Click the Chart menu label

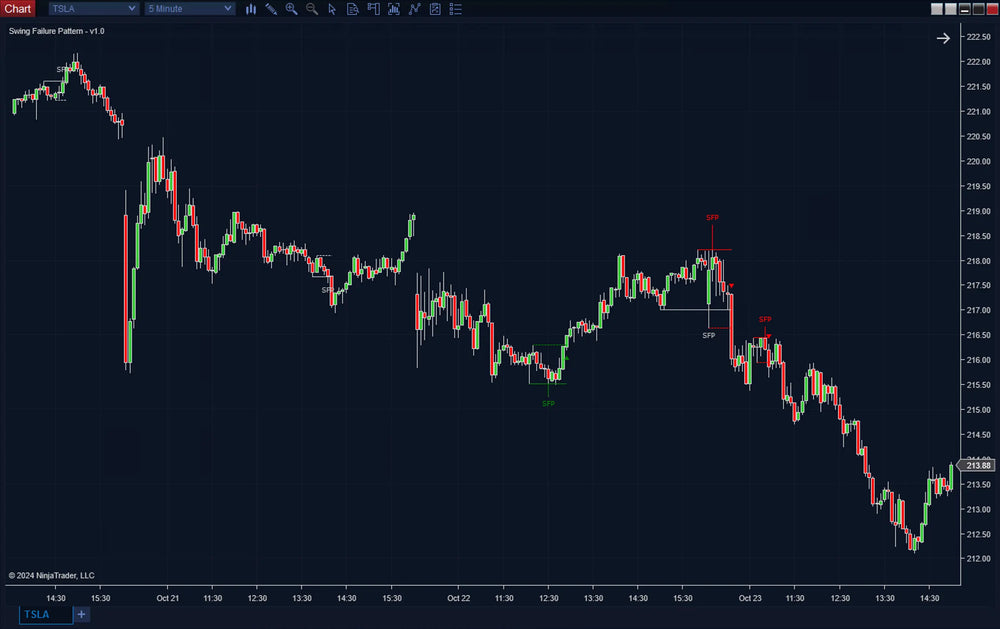tap(17, 8)
